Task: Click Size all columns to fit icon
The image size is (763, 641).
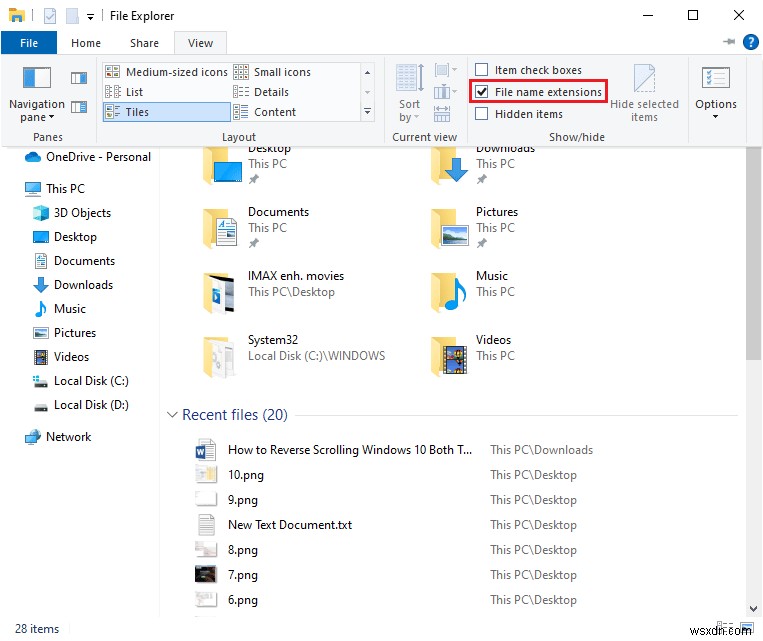Action: click(x=442, y=113)
